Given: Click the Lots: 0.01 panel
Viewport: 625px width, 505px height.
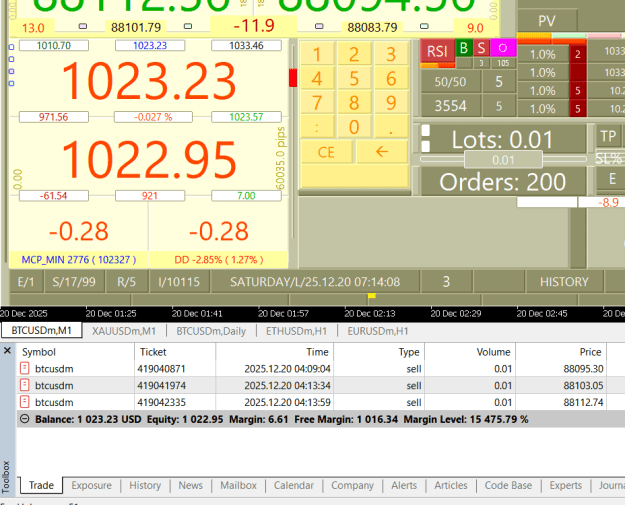Looking at the screenshot, I should (x=502, y=140).
